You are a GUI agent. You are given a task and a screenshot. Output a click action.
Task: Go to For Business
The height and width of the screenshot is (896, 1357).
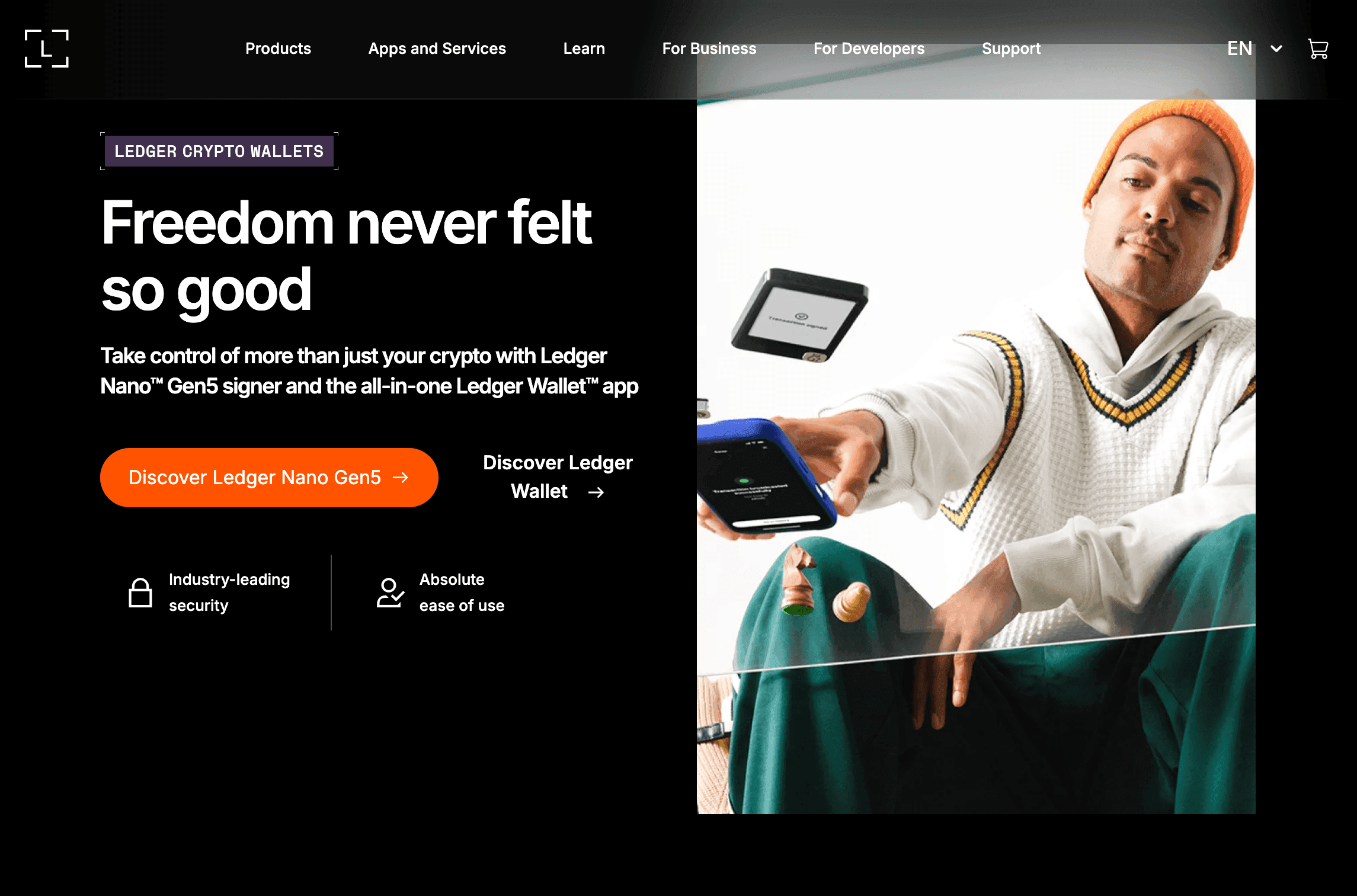click(x=709, y=49)
